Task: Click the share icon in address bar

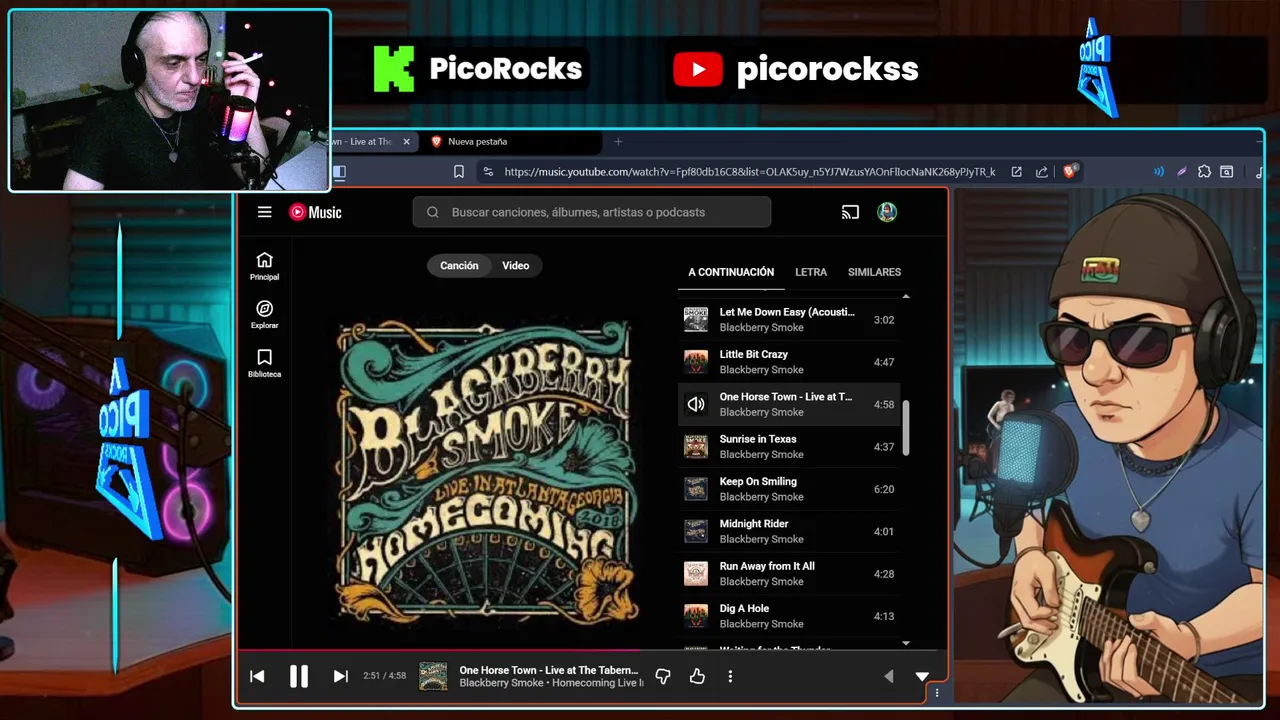Action: (1042, 172)
